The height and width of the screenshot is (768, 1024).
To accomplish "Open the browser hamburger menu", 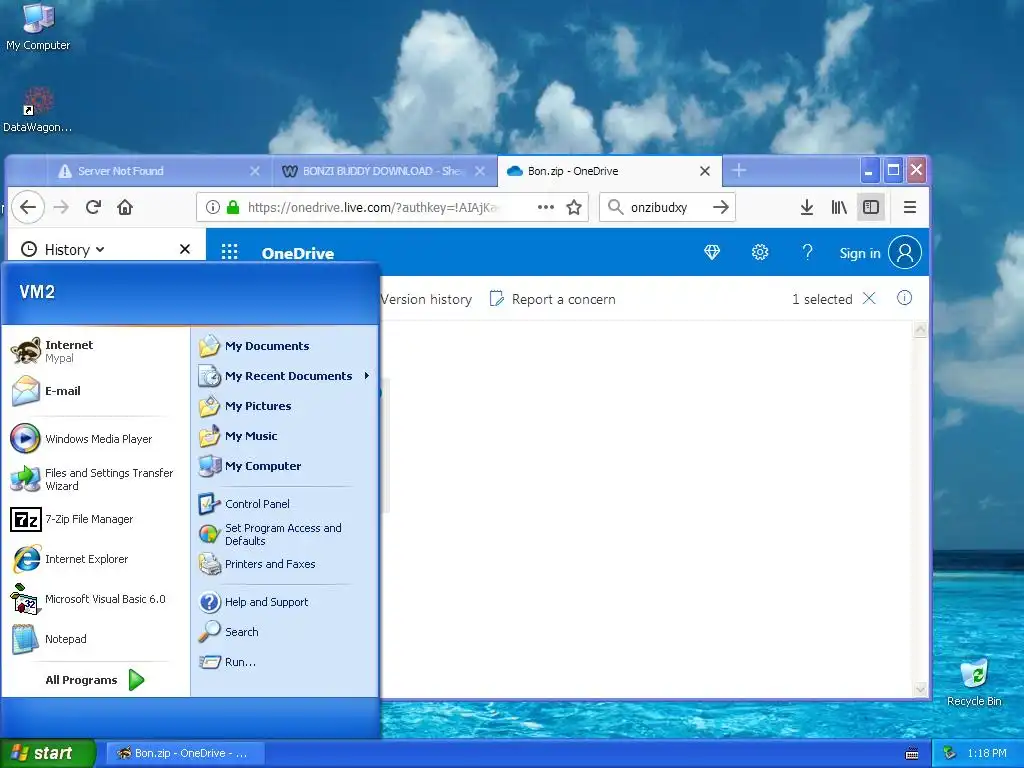I will pyautogui.click(x=909, y=207).
